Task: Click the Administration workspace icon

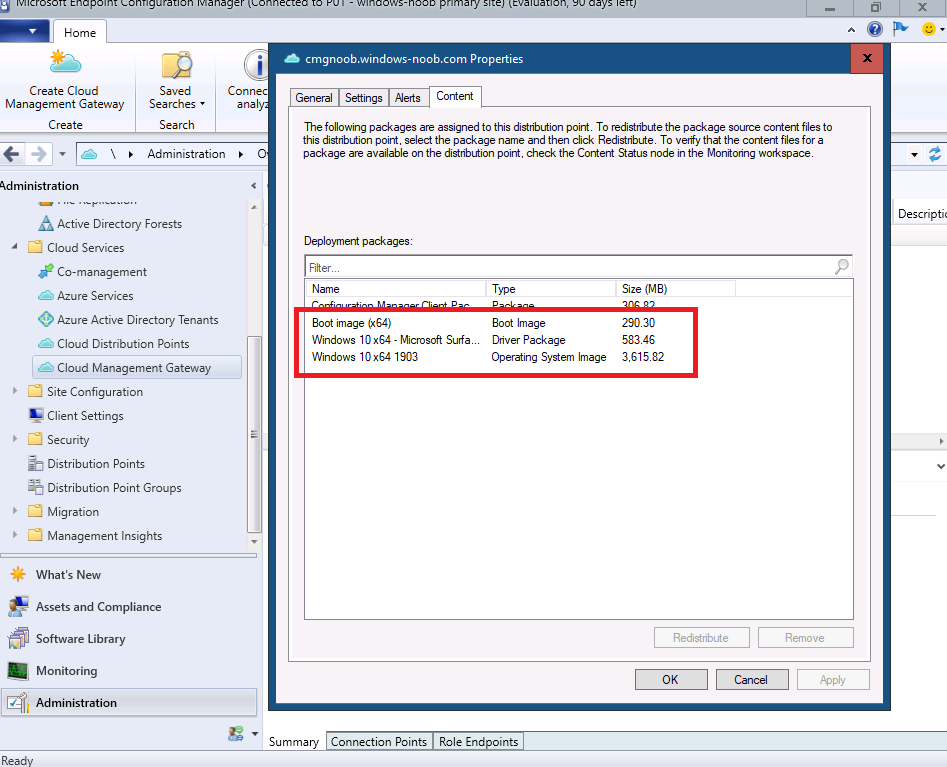Action: pyautogui.click(x=18, y=702)
